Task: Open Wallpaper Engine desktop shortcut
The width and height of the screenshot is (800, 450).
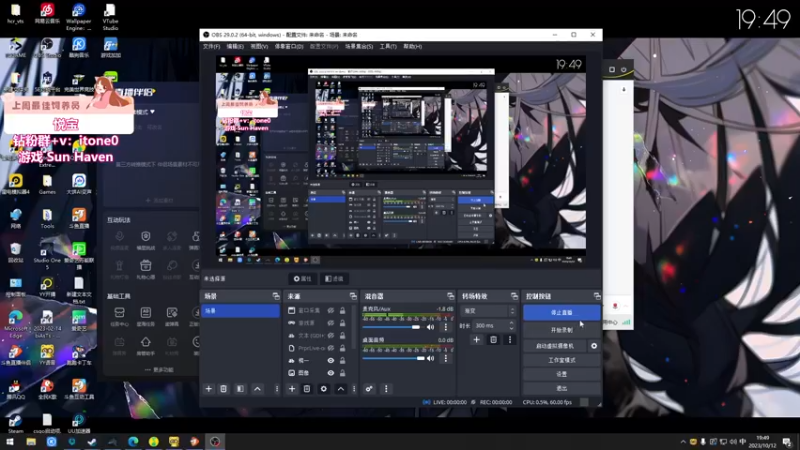Action: 79,17
